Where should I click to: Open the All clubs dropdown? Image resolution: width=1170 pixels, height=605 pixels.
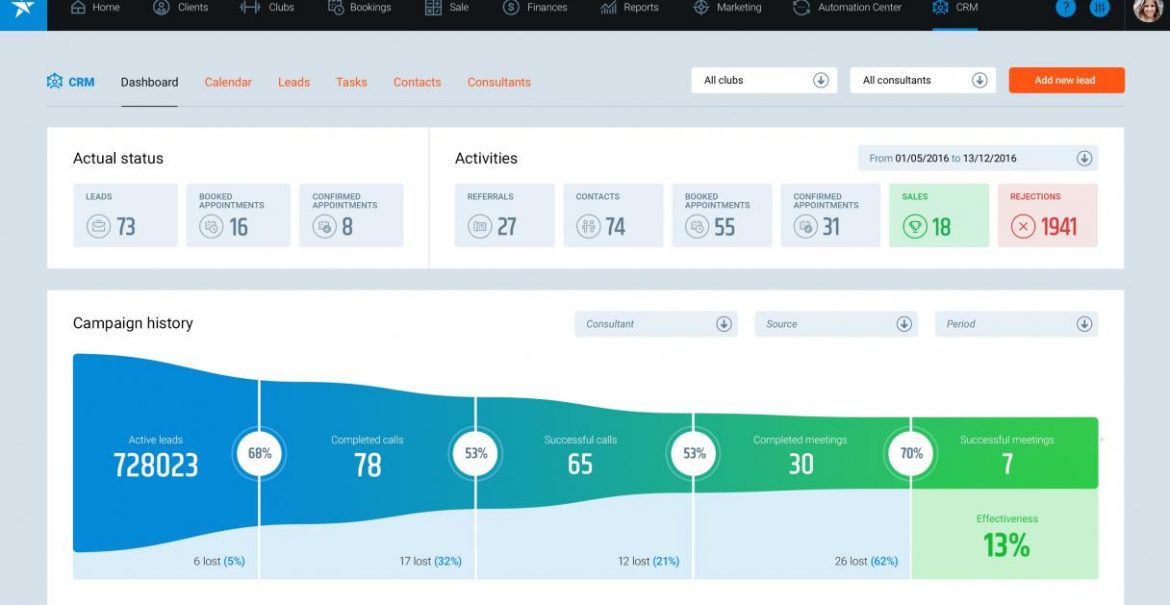point(763,79)
